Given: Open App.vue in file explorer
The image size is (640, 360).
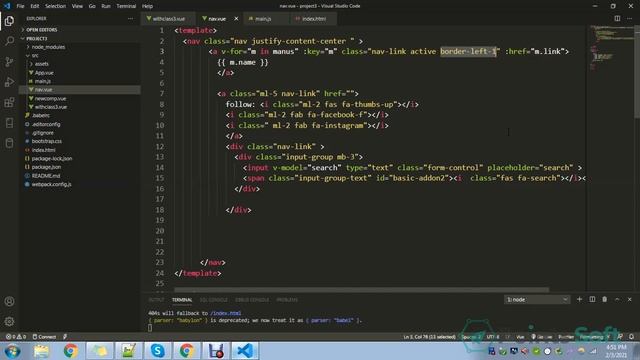Looking at the screenshot, I should coord(44,73).
